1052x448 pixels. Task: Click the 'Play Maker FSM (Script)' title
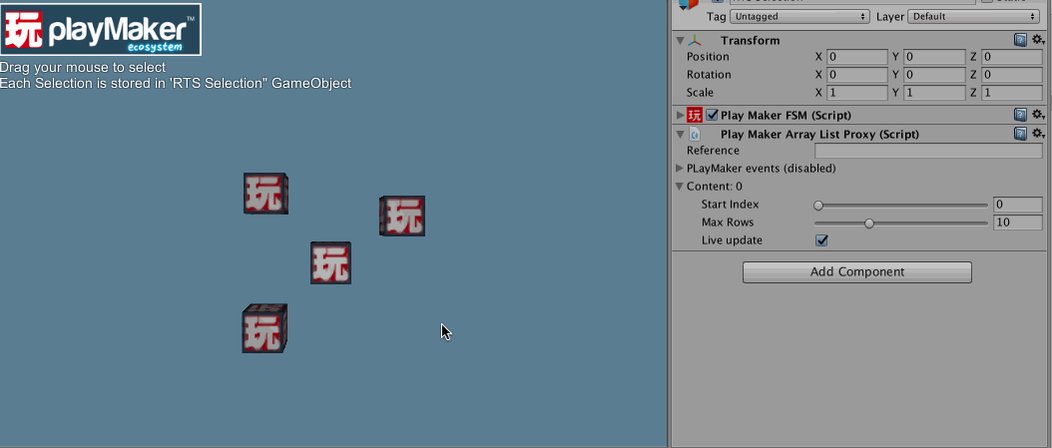tap(786, 115)
